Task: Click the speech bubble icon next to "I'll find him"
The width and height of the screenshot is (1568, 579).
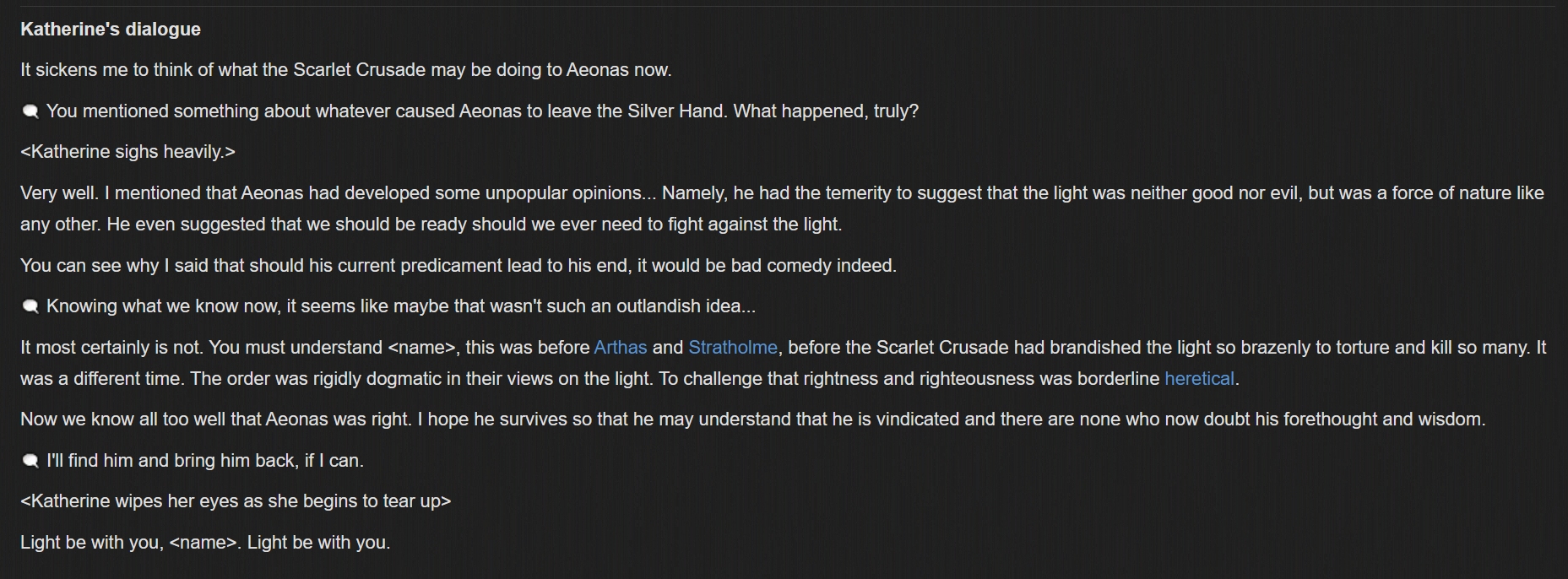Action: pyautogui.click(x=30, y=461)
